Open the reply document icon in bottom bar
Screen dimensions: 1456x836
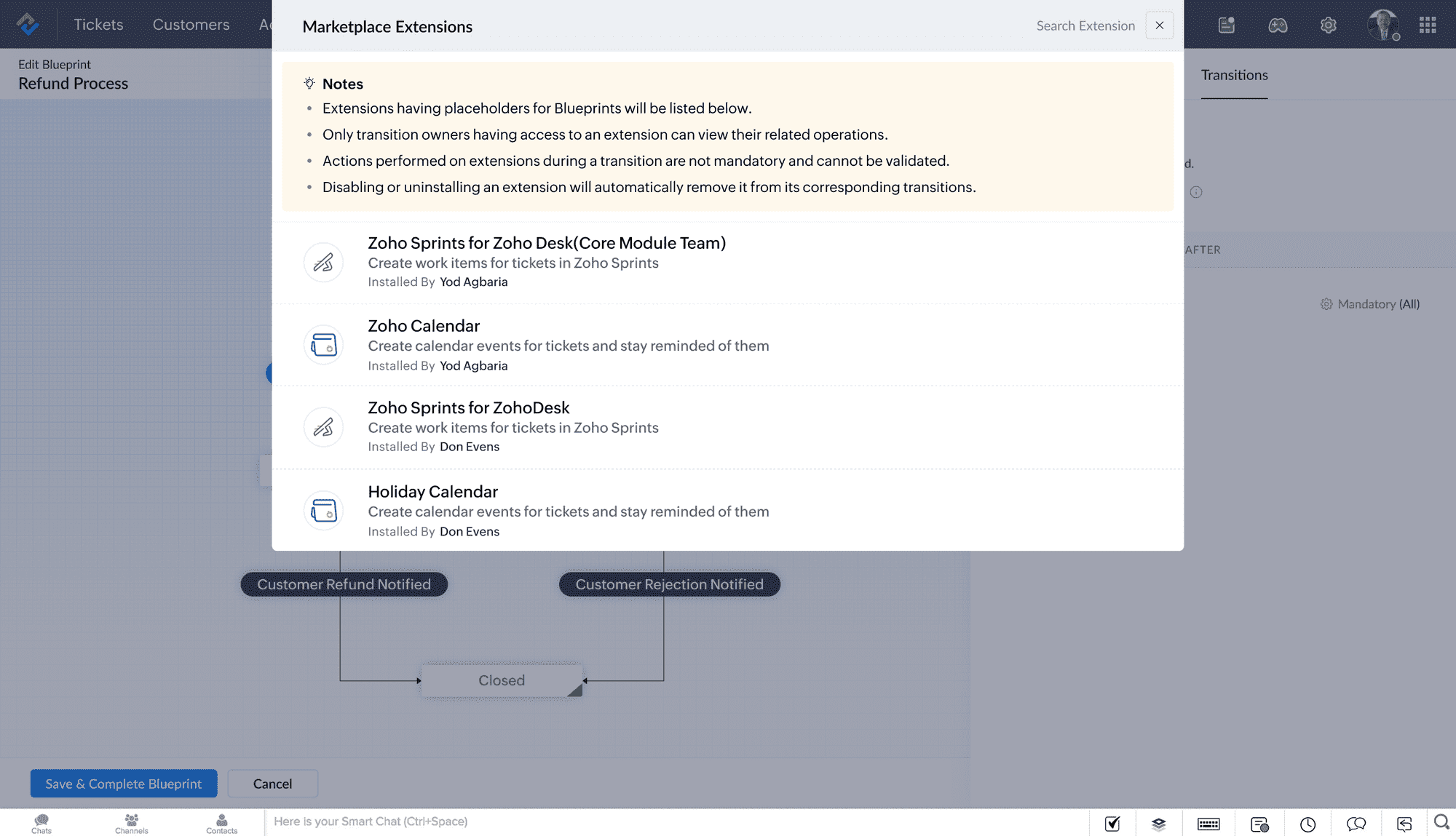click(x=1404, y=824)
